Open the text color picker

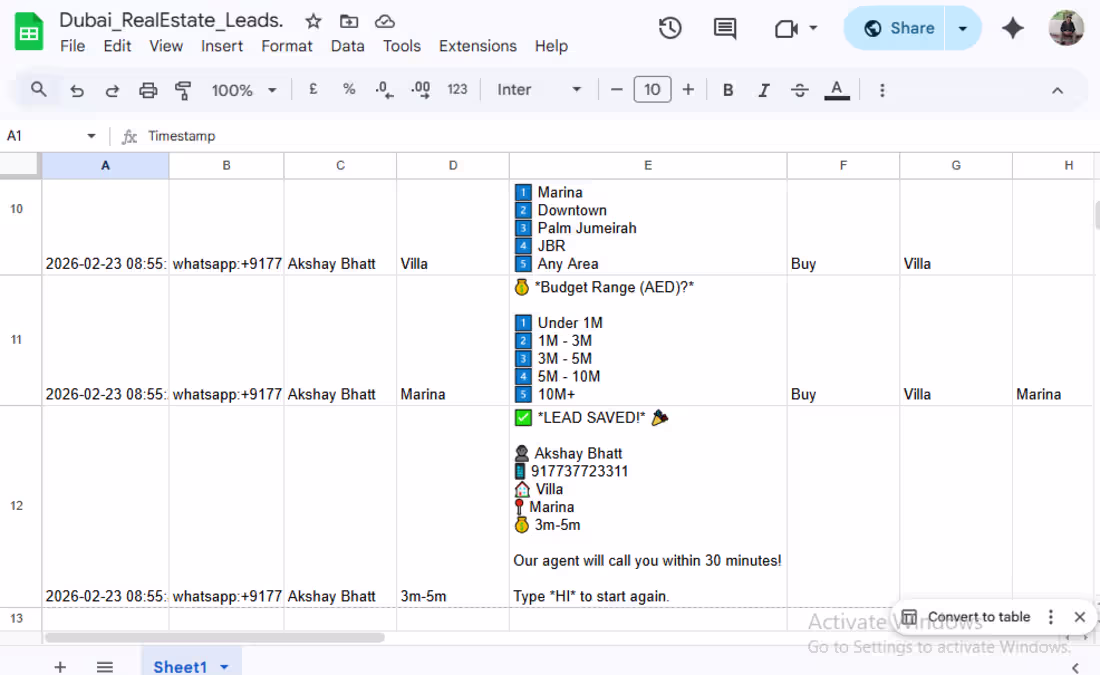pos(836,90)
